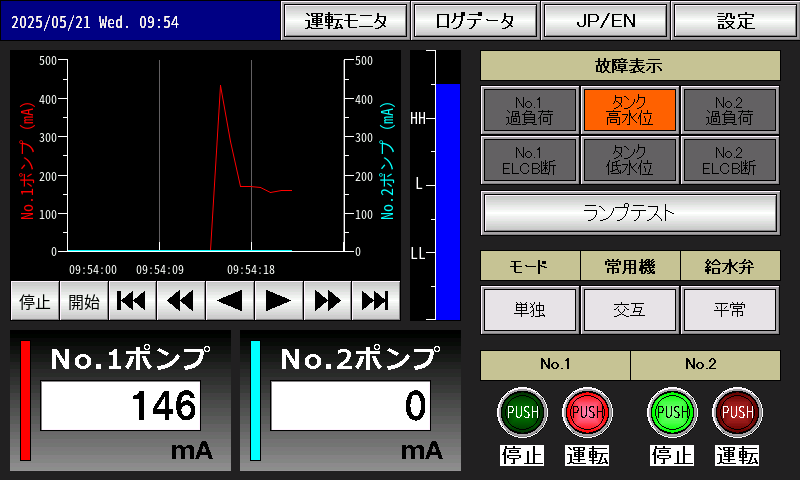Select the No.2 pump current value 0

pyautogui.click(x=351, y=406)
